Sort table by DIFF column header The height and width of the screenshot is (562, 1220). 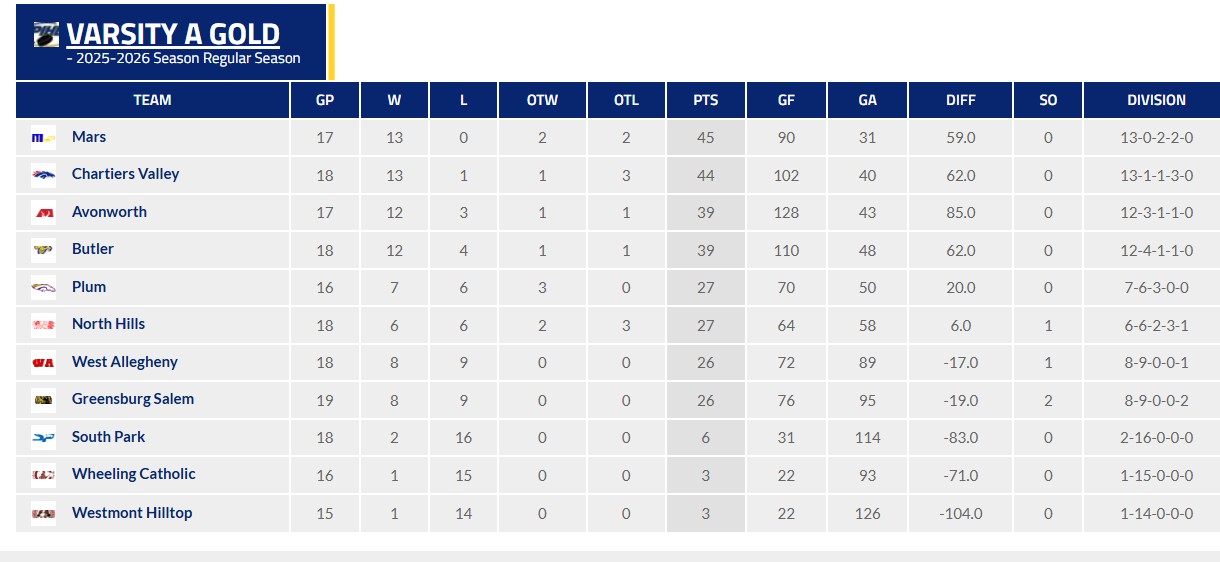coord(961,100)
